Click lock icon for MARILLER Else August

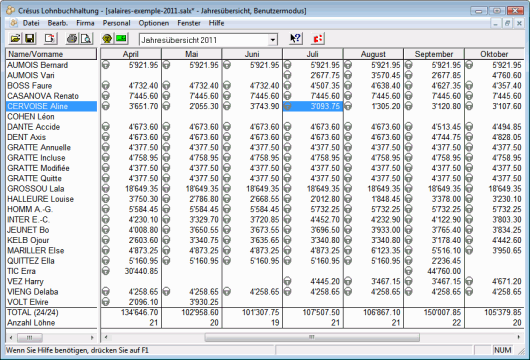tap(348, 250)
